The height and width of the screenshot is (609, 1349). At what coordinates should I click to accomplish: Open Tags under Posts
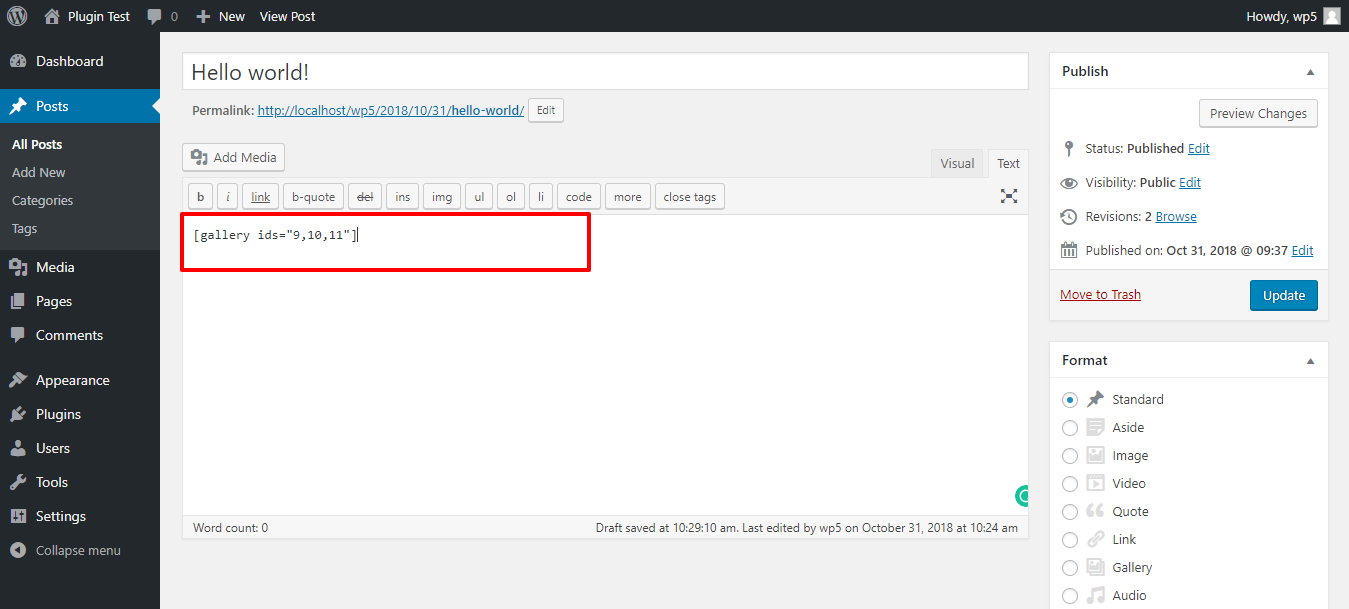point(25,228)
